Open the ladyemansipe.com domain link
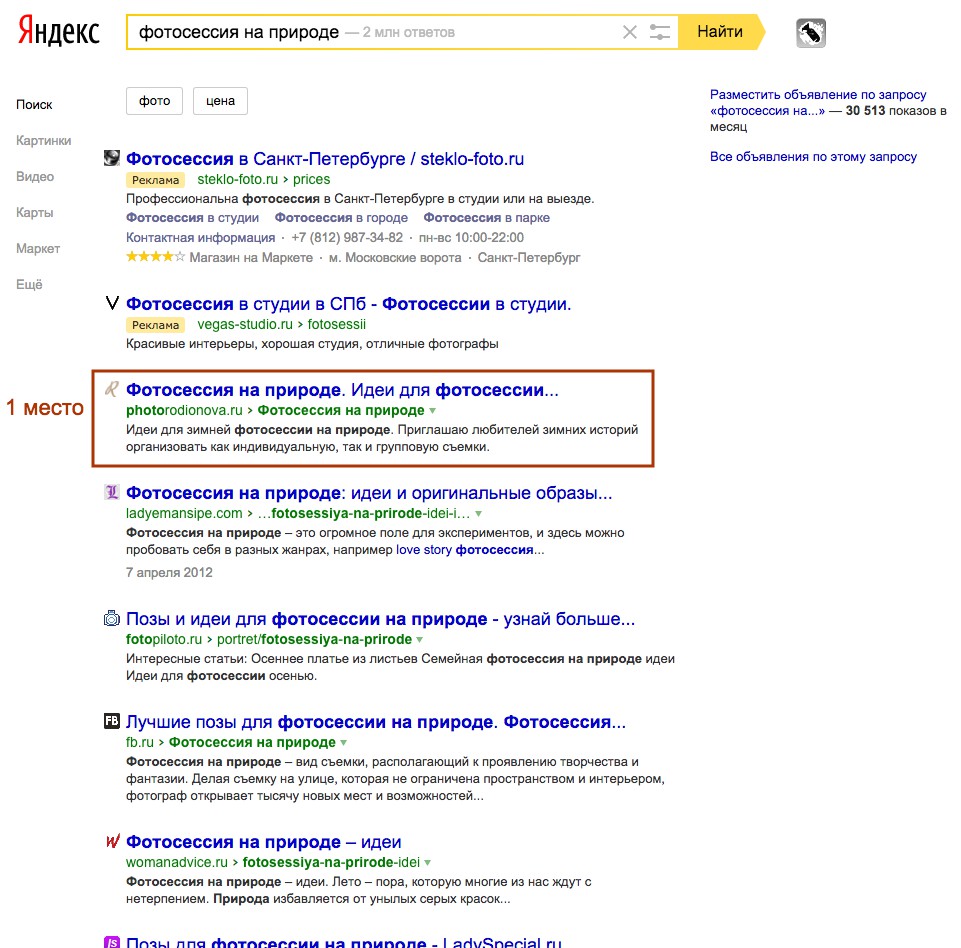 184,513
